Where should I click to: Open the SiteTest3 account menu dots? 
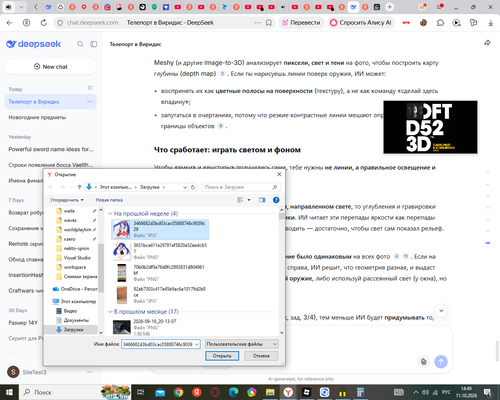90,372
